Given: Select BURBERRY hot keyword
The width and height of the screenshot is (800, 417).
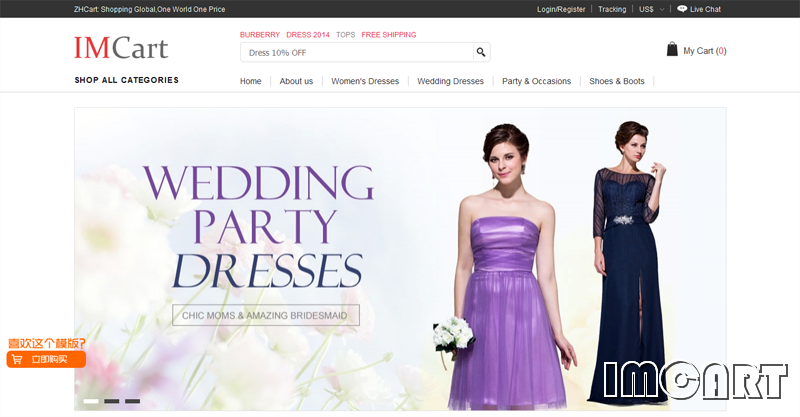Looking at the screenshot, I should coord(260,35).
